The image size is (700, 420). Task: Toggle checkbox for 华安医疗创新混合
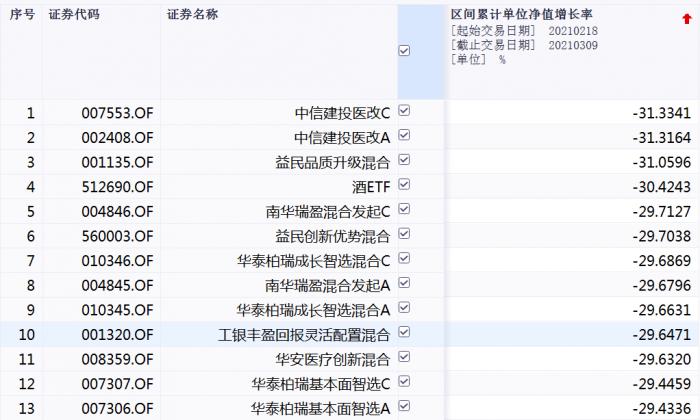(404, 357)
